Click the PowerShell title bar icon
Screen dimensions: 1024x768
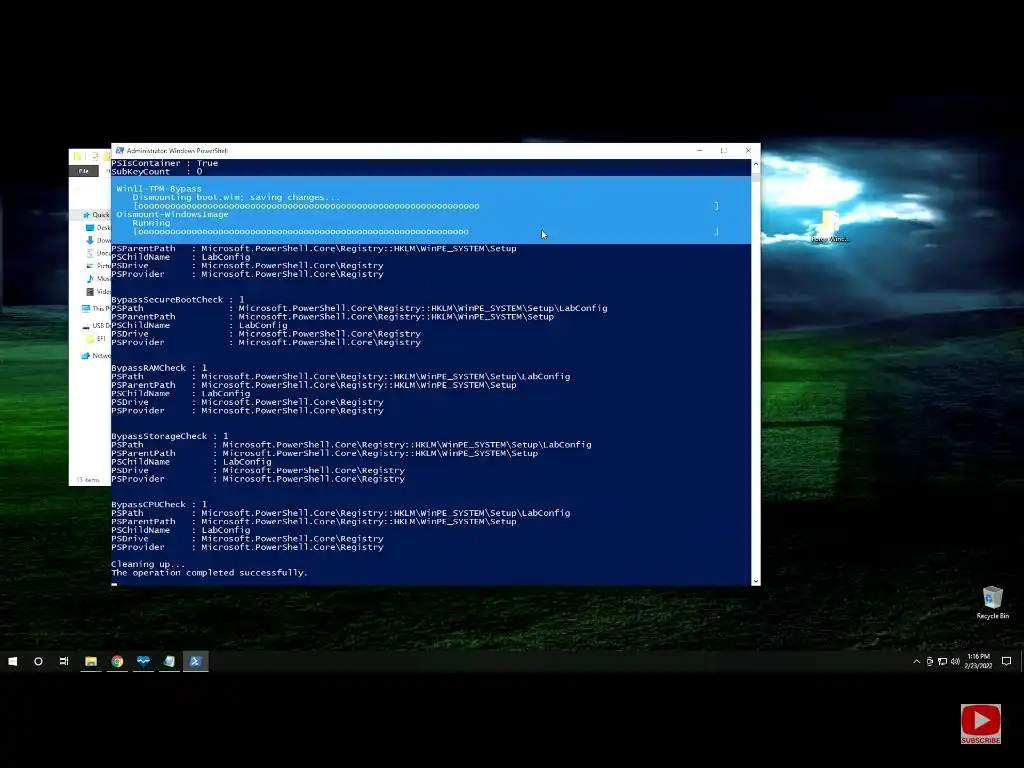coord(120,150)
